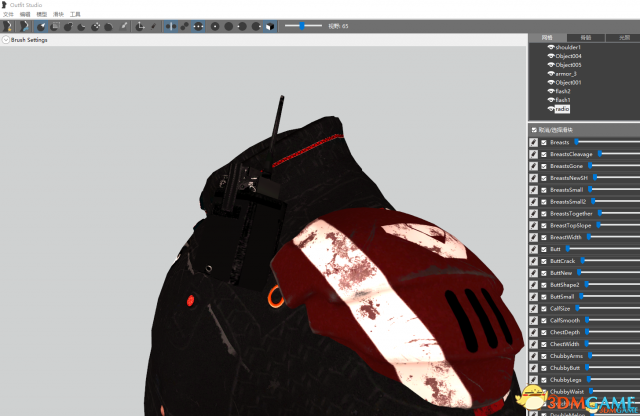This screenshot has height=416, width=640.
Task: Uncheck the ChestWidth slider checkbox
Action: click(544, 344)
